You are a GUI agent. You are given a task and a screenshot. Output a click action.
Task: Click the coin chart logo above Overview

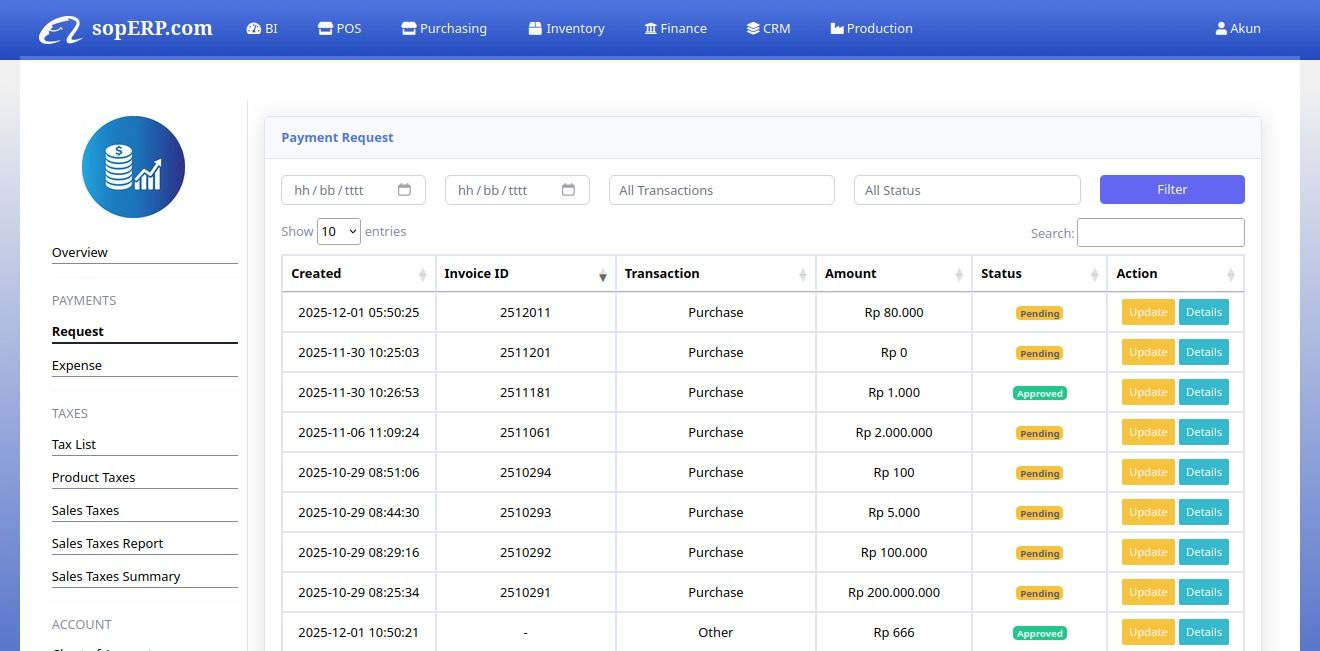[x=133, y=166]
